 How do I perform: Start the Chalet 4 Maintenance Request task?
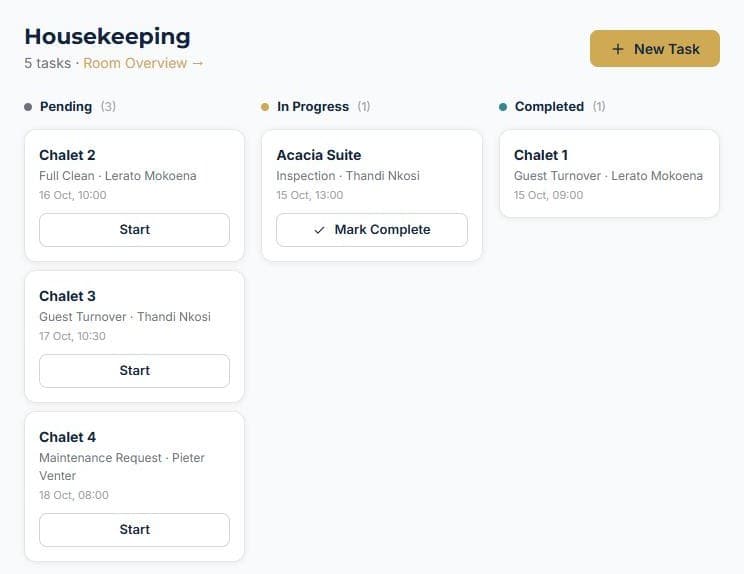(x=134, y=529)
